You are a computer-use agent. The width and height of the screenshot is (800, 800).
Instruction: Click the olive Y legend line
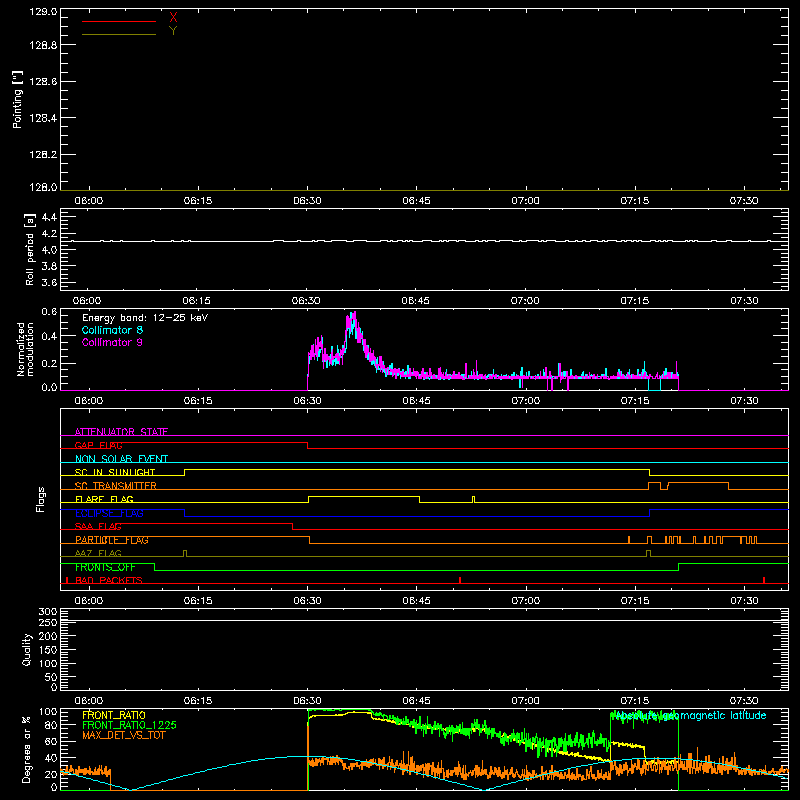coord(119,34)
